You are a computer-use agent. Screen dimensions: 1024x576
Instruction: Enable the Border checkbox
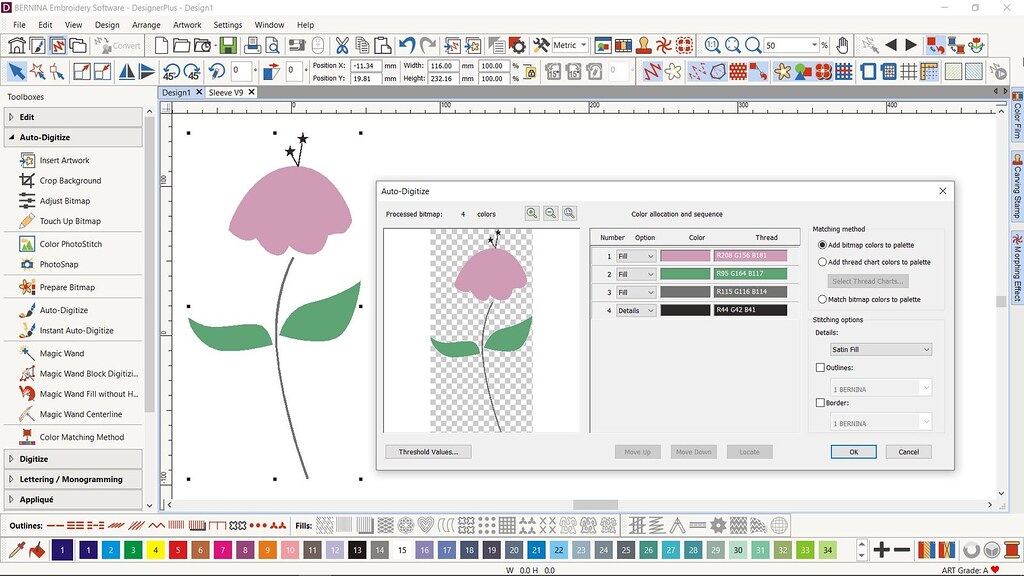click(820, 402)
